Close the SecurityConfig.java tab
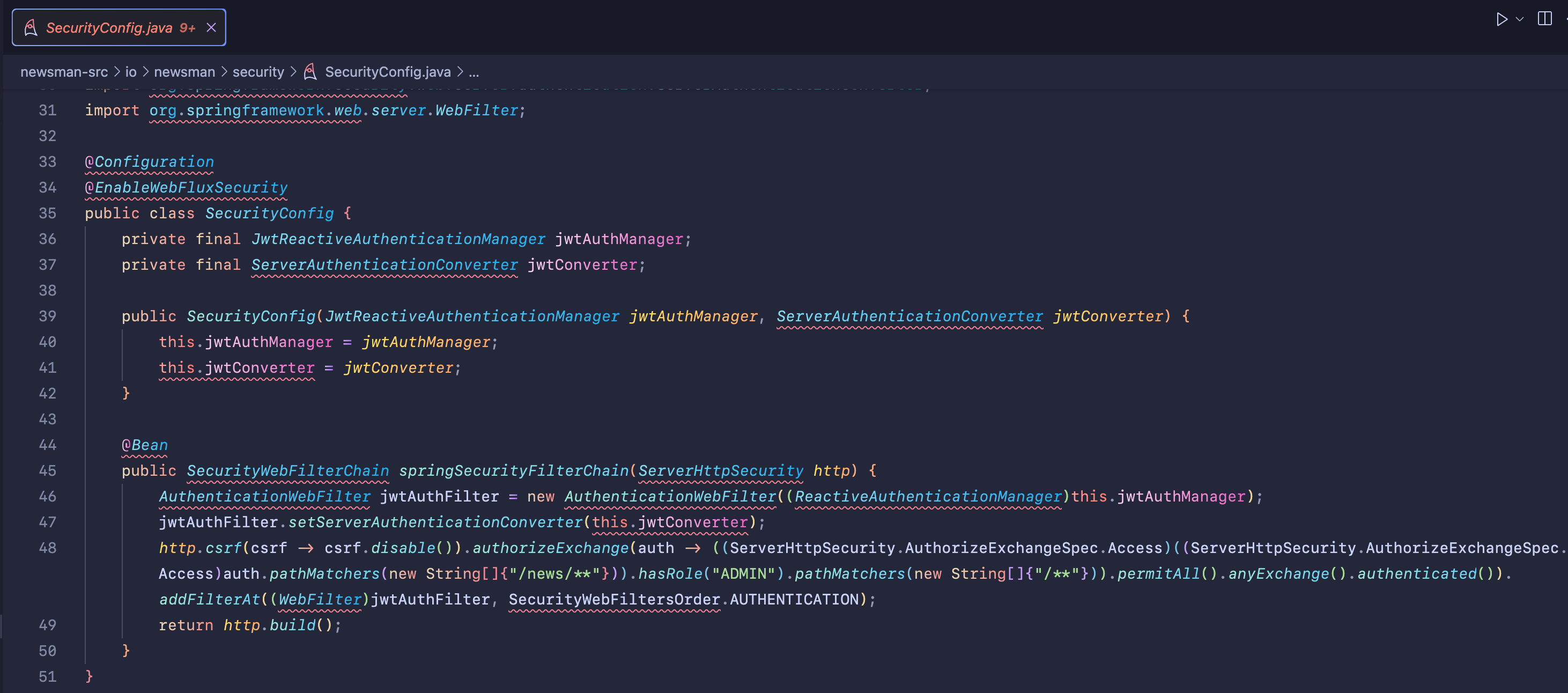The height and width of the screenshot is (693, 1568). pos(211,27)
